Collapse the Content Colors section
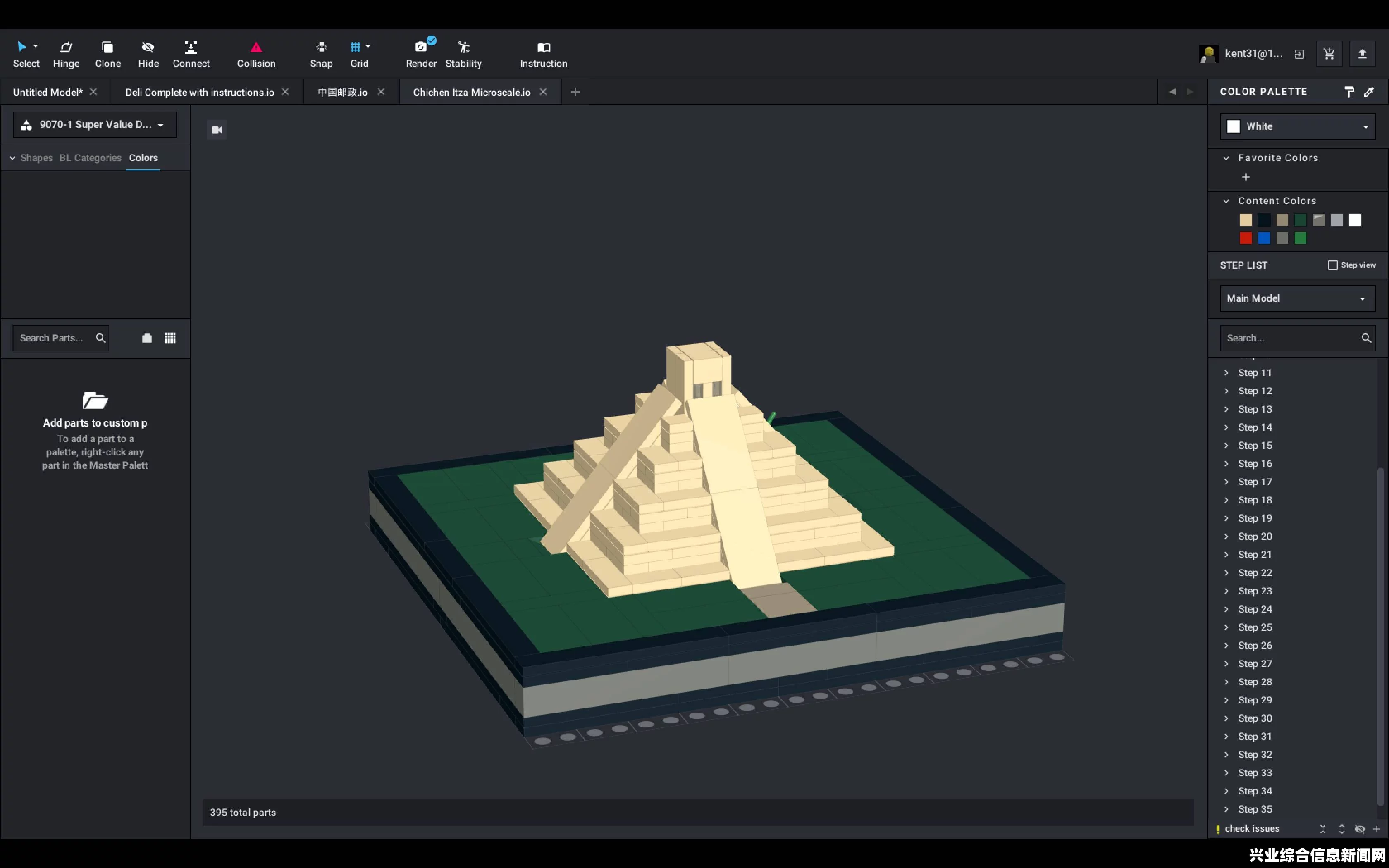The width and height of the screenshot is (1389, 868). (x=1226, y=201)
